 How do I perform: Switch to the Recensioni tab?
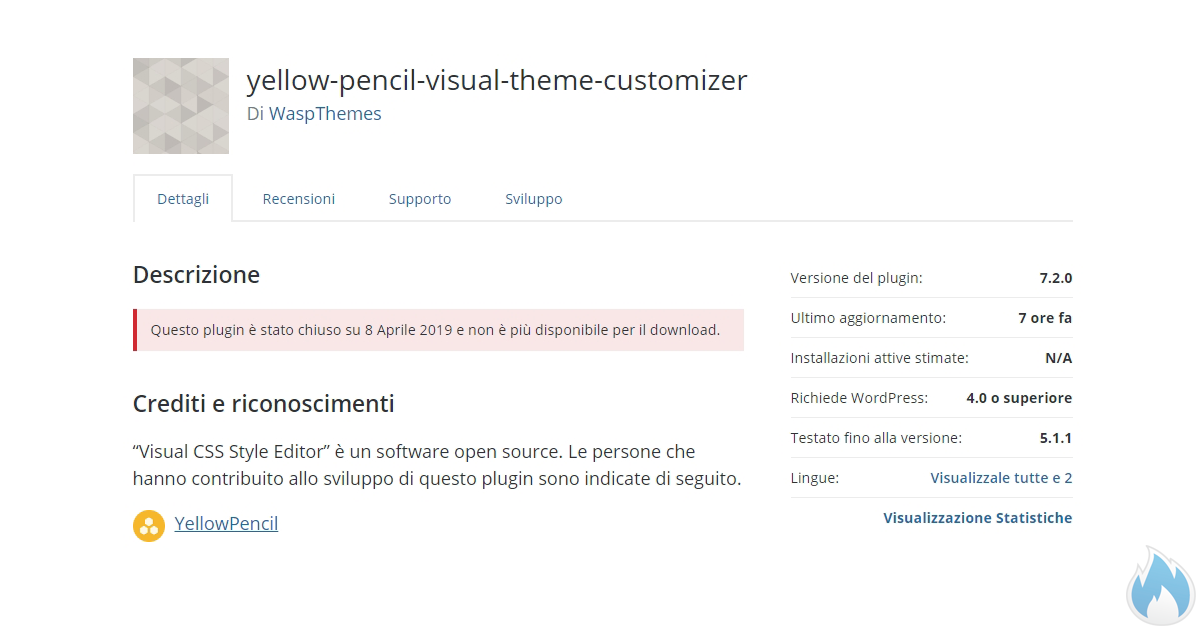299,199
